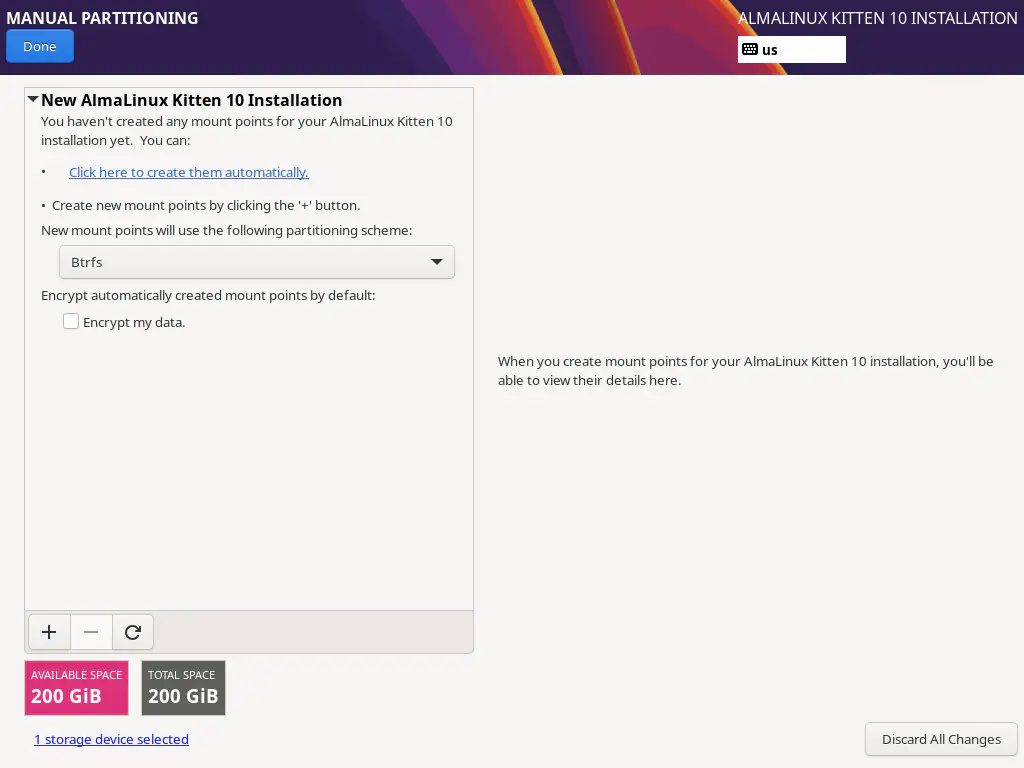Click the plus icon to add mount point

[x=49, y=632]
